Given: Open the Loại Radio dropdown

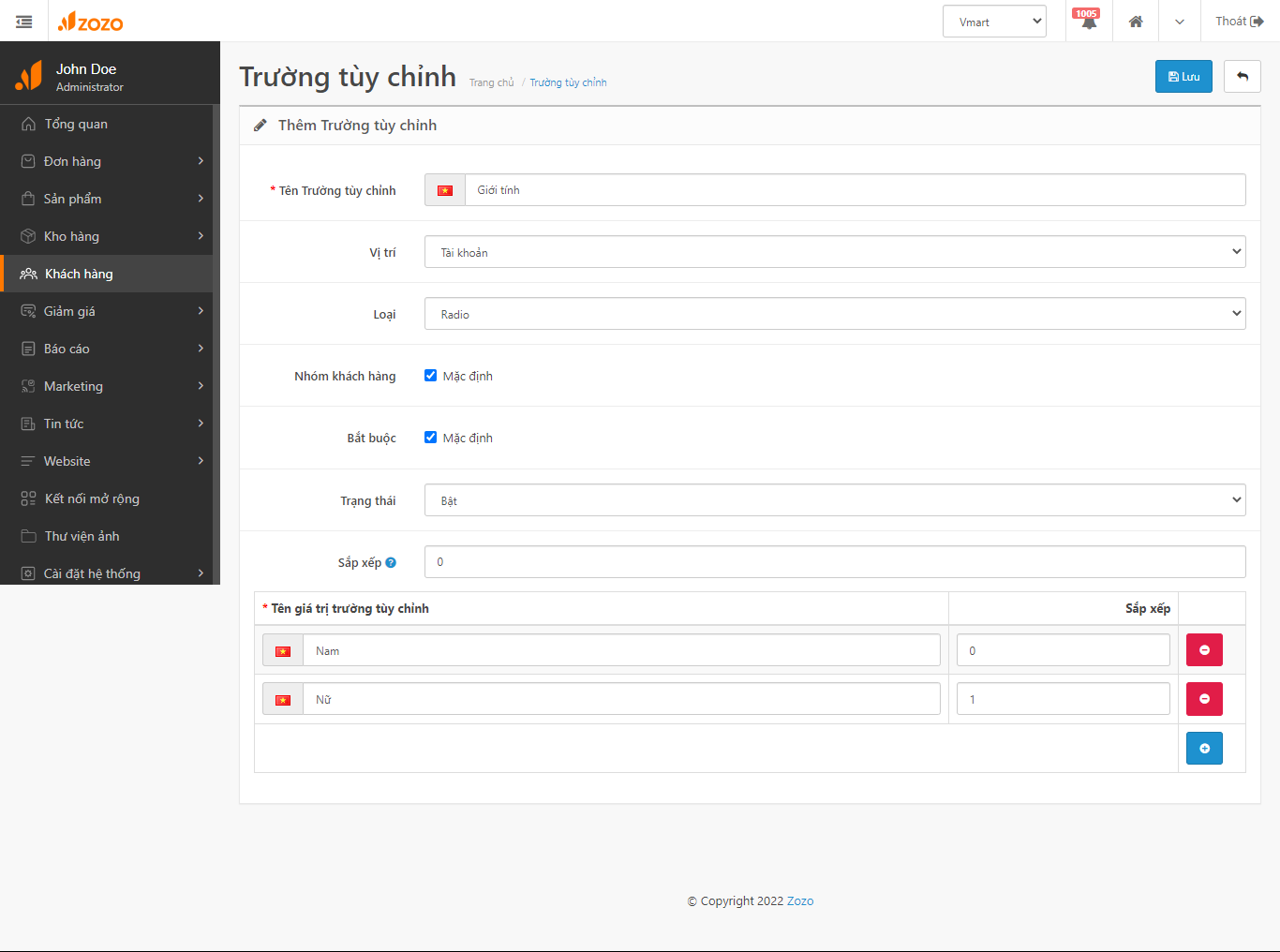Looking at the screenshot, I should click(x=835, y=313).
